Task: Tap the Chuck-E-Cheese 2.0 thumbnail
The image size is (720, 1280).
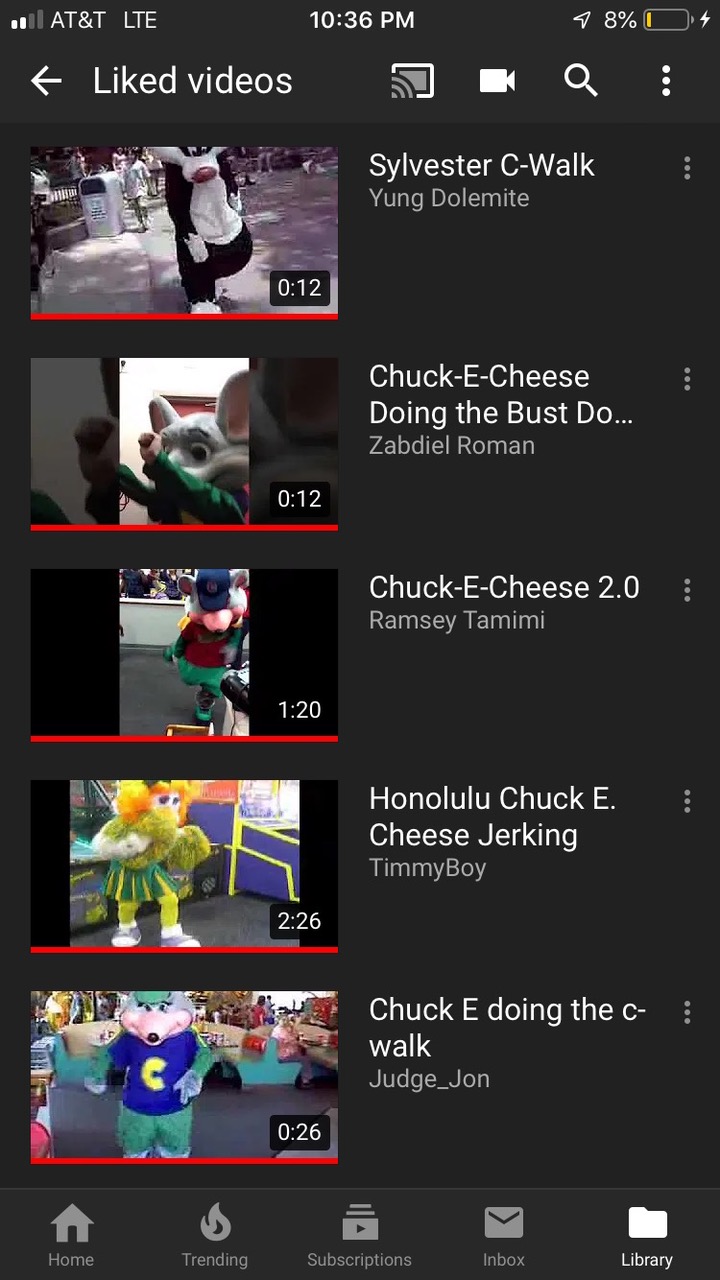Action: click(184, 655)
